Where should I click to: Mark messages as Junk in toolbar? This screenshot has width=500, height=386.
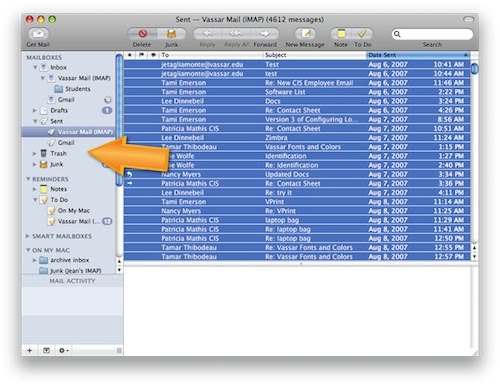click(x=171, y=33)
